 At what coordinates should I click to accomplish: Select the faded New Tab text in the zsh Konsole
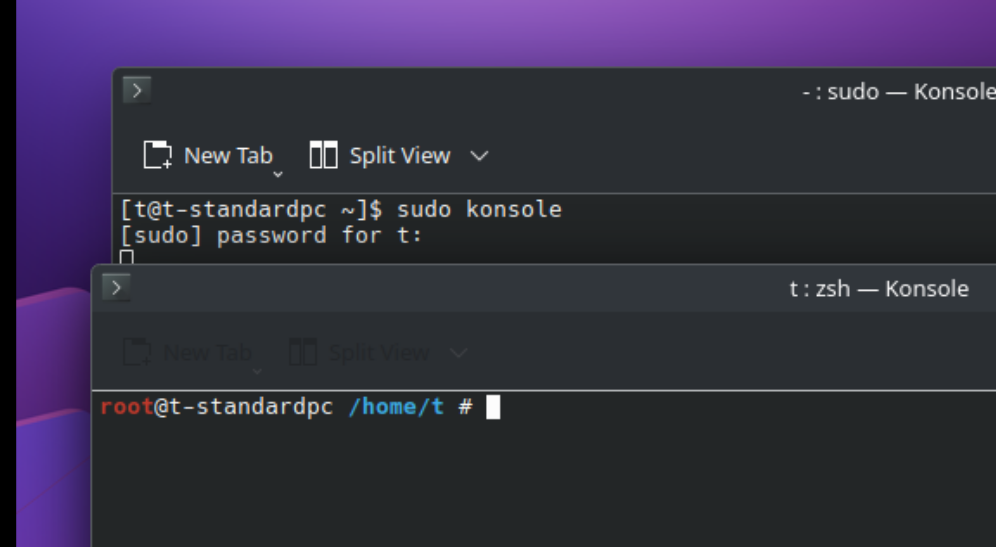(x=207, y=352)
